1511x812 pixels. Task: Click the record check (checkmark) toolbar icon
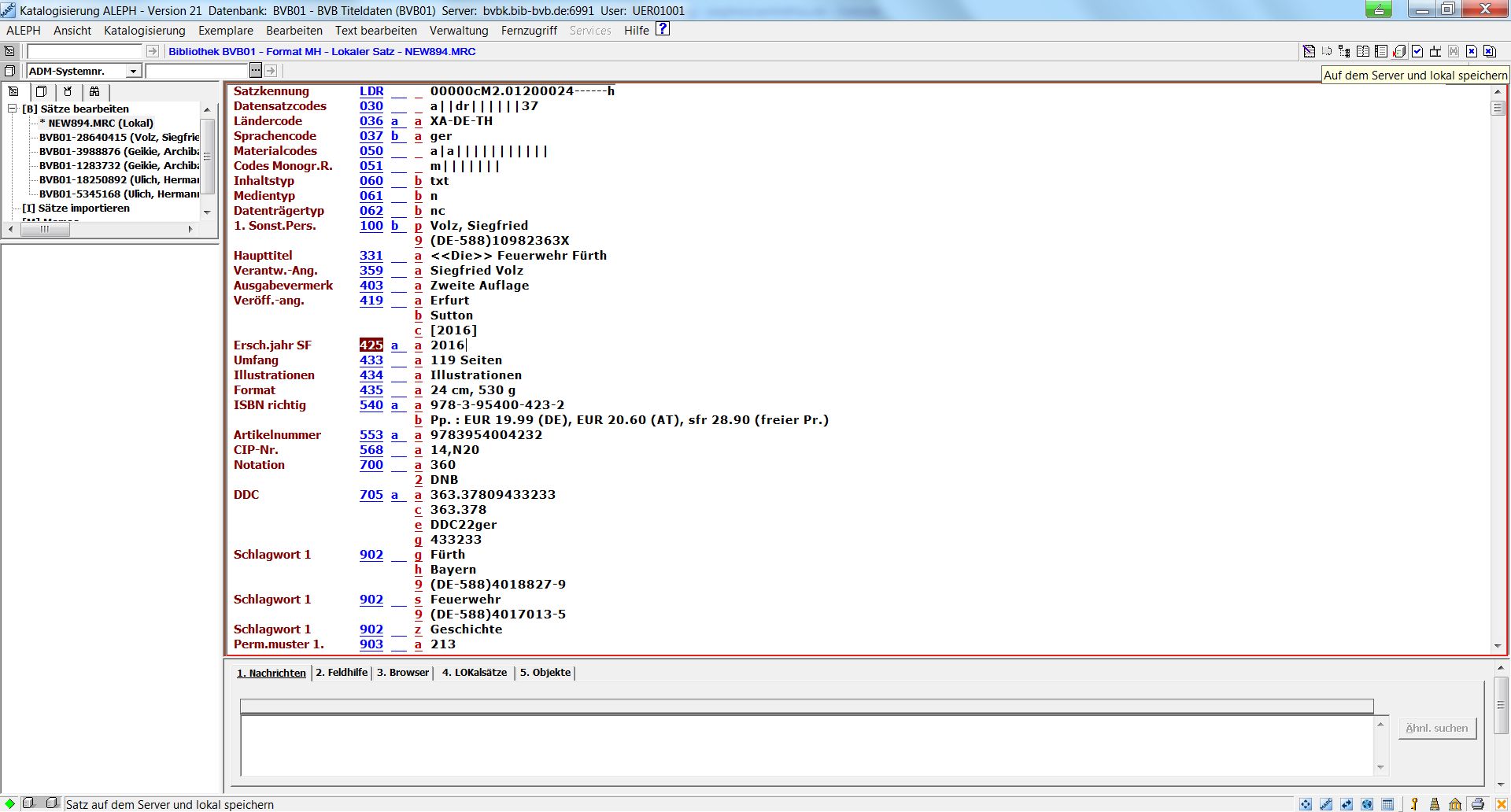1417,52
